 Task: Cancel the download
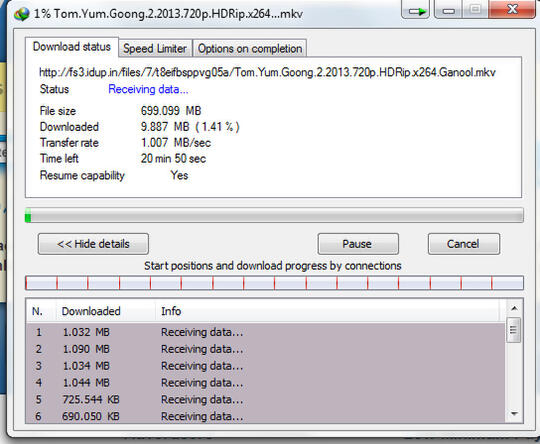point(464,244)
